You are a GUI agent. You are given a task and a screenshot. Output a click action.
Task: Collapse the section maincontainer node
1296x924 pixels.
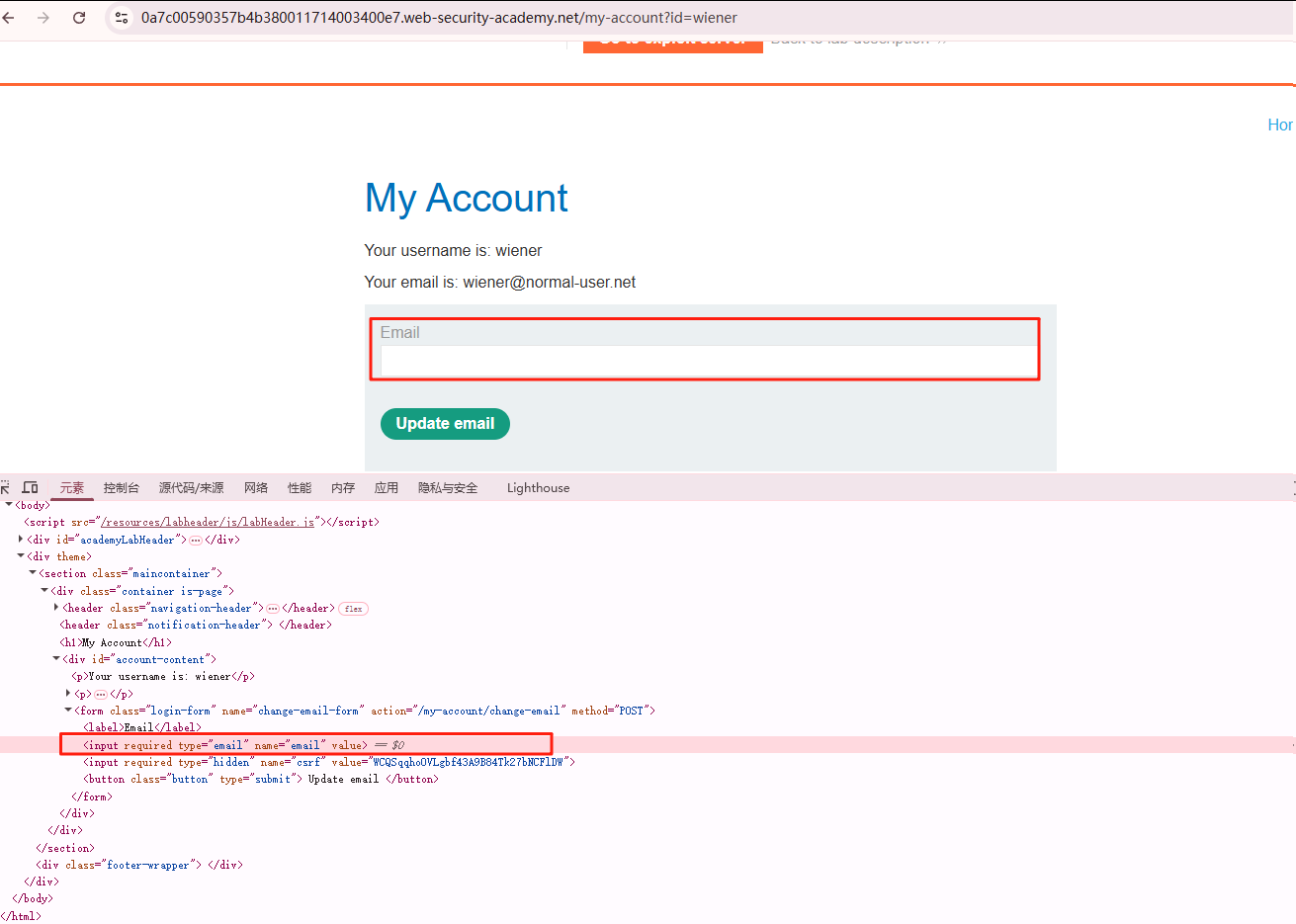click(33, 573)
